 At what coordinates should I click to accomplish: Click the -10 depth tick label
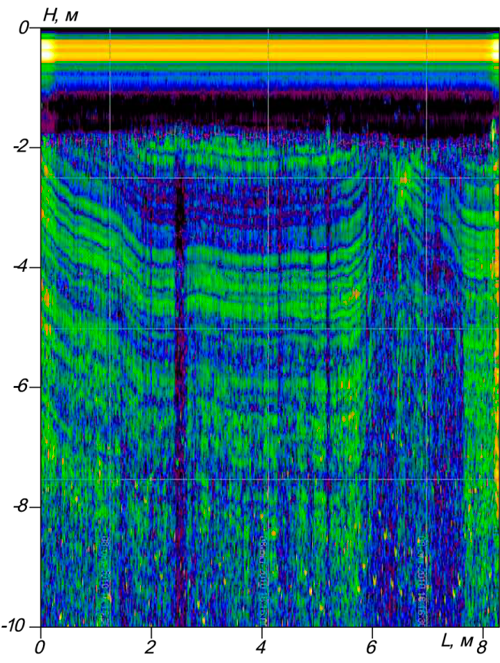tap(16, 626)
